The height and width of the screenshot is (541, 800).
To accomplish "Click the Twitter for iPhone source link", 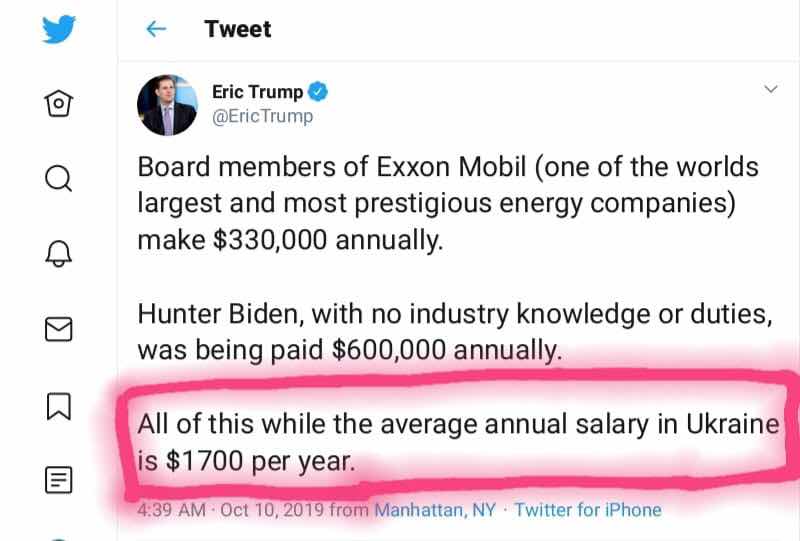I will (x=587, y=510).
